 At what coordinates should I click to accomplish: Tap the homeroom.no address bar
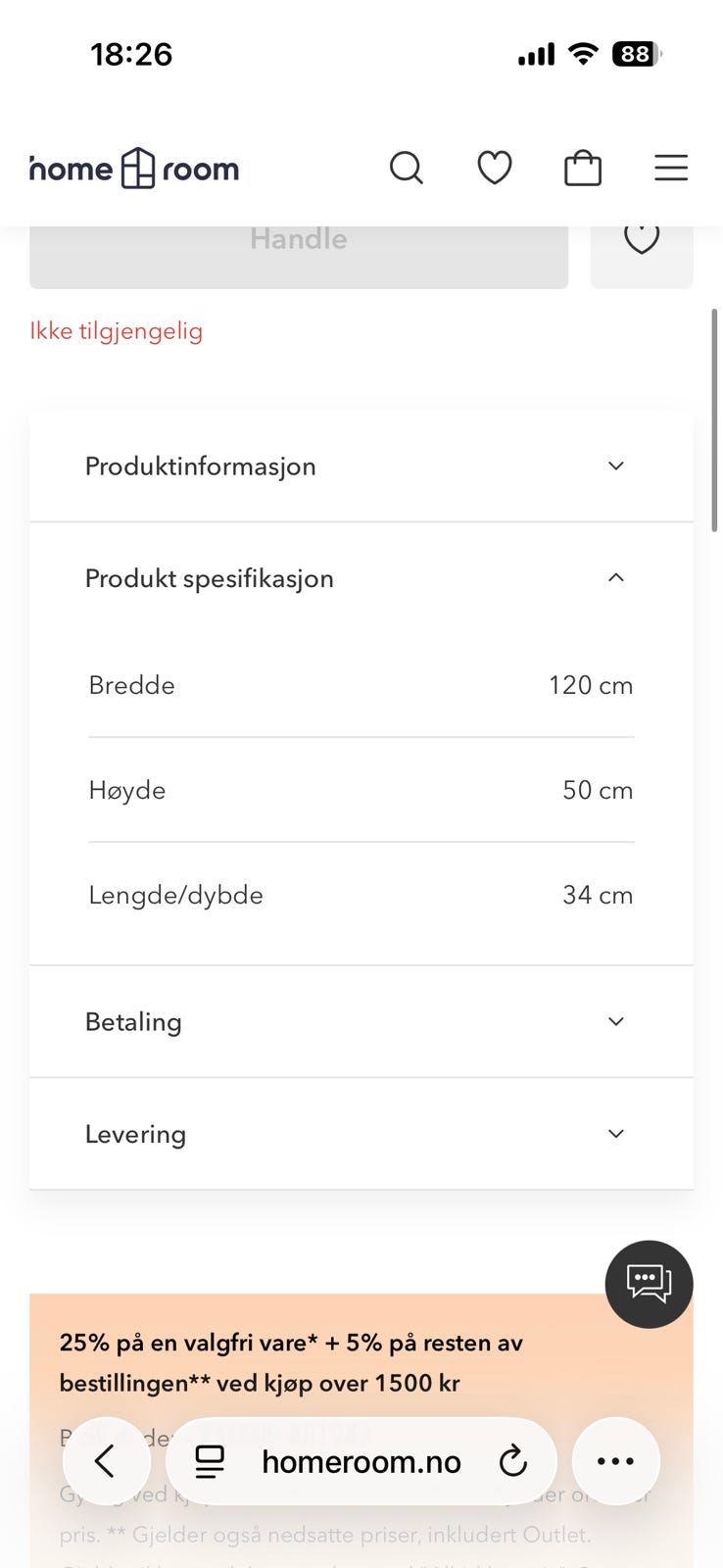(x=361, y=1461)
